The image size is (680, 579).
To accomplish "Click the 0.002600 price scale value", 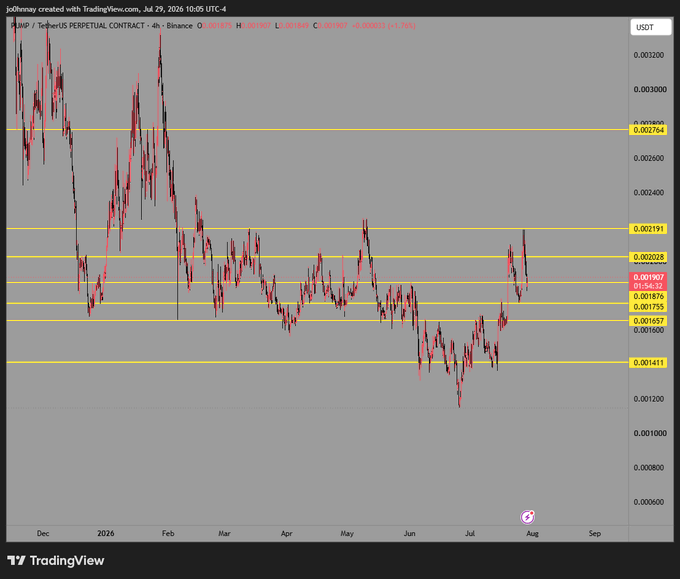I will [648, 158].
